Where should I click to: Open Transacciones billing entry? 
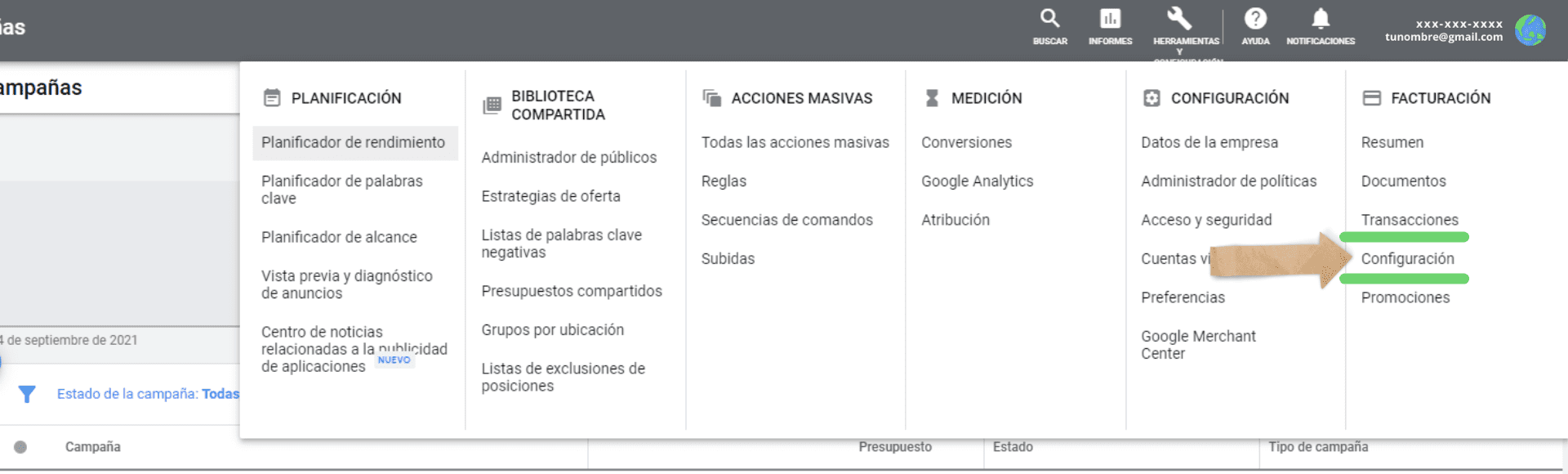[x=1409, y=220]
